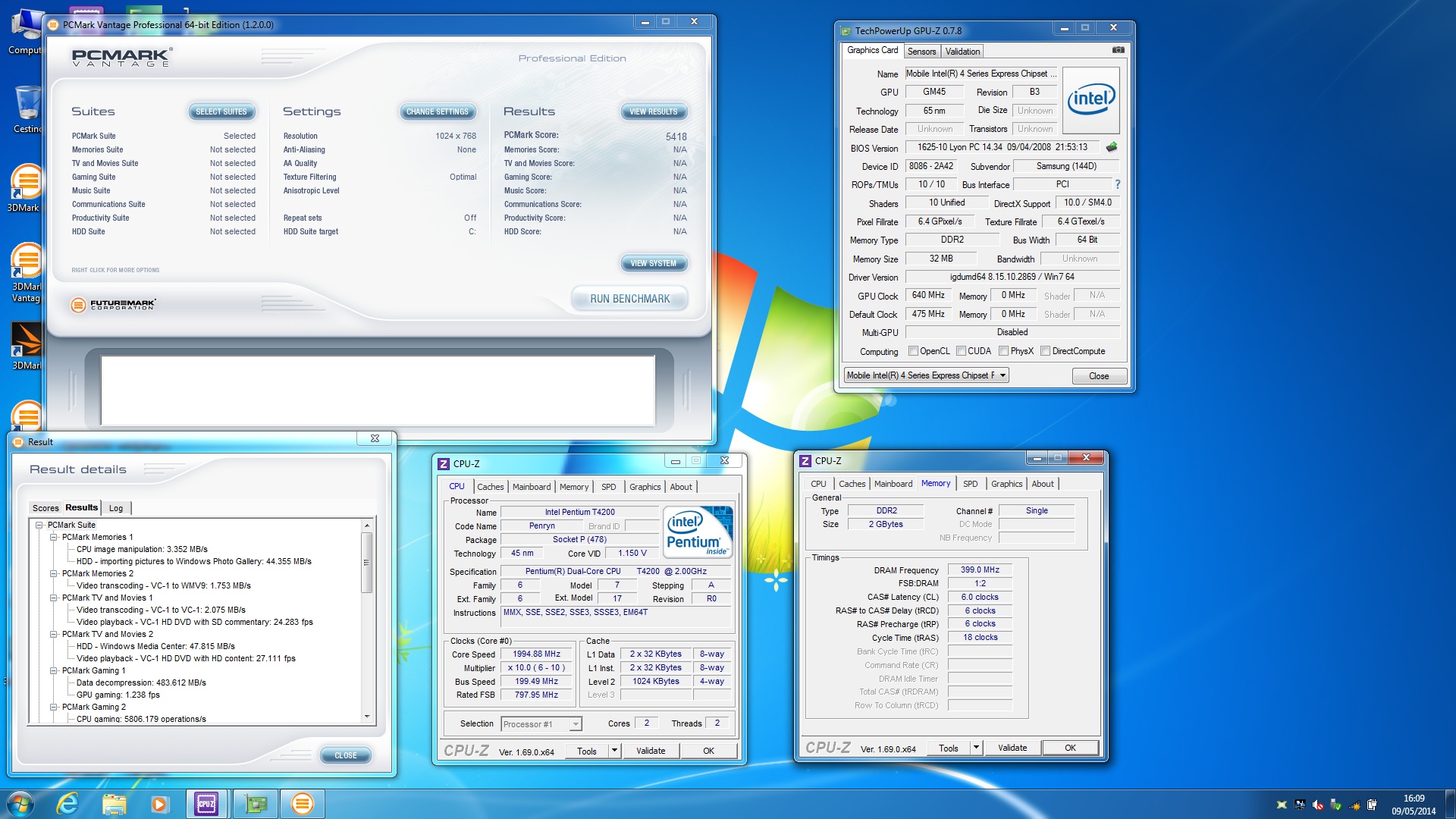
Task: Click the result tree scrollbar thumb
Action: point(367,562)
